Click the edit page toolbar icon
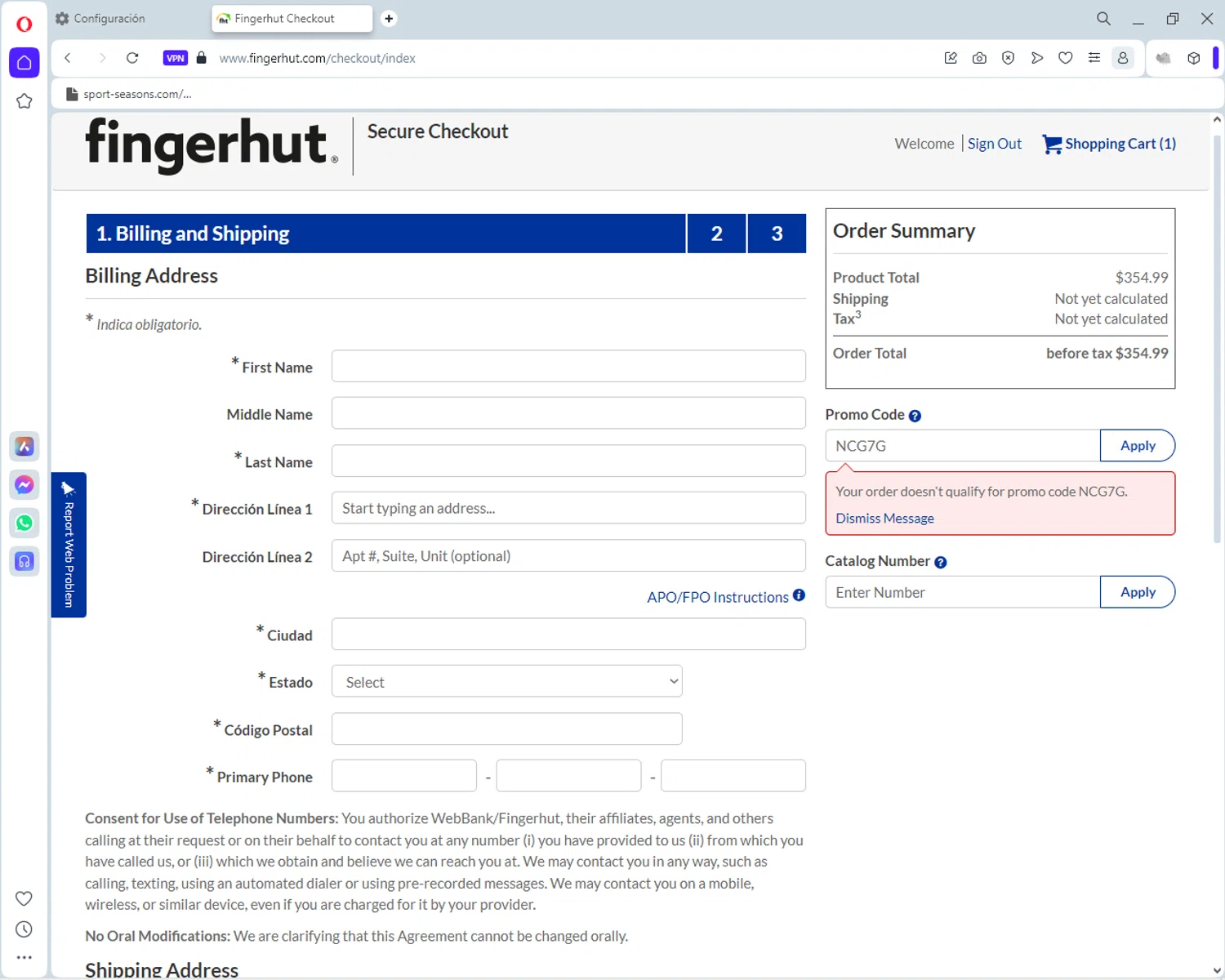 coord(951,58)
